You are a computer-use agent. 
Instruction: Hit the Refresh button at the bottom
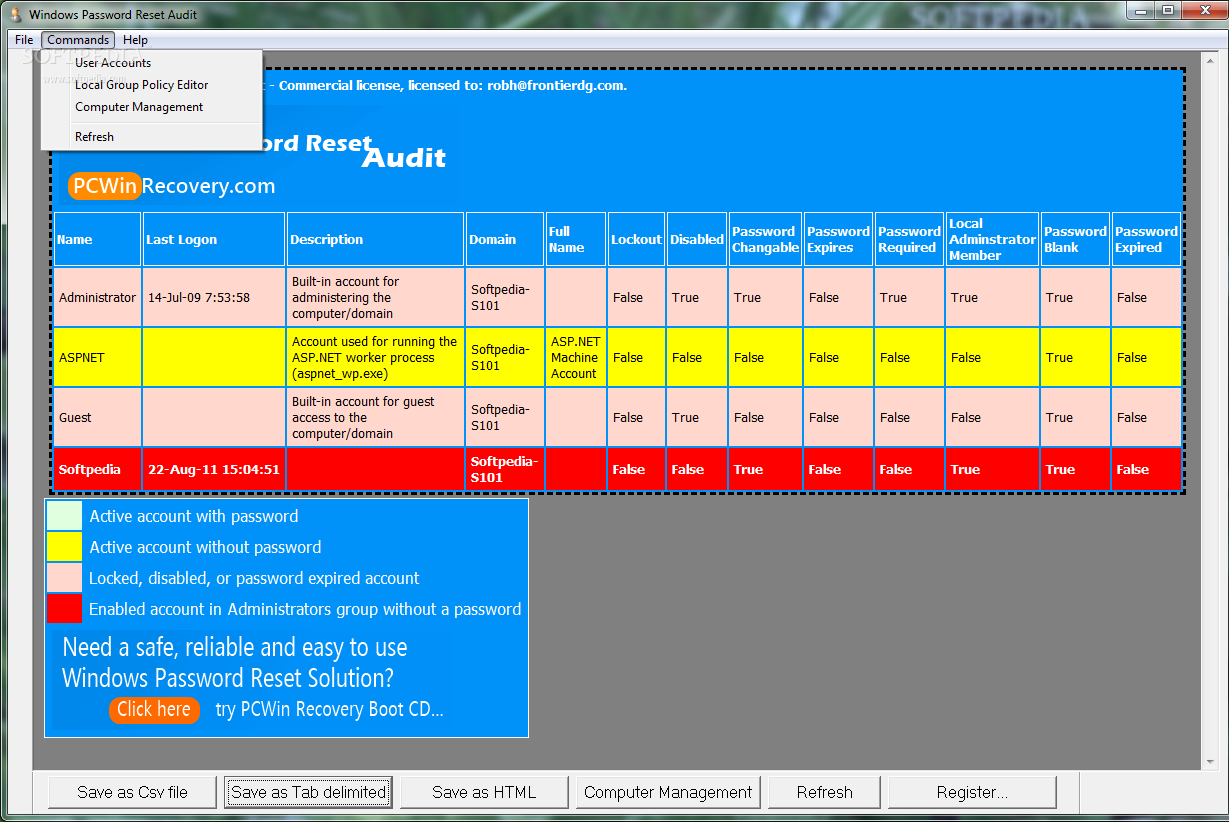click(x=825, y=792)
